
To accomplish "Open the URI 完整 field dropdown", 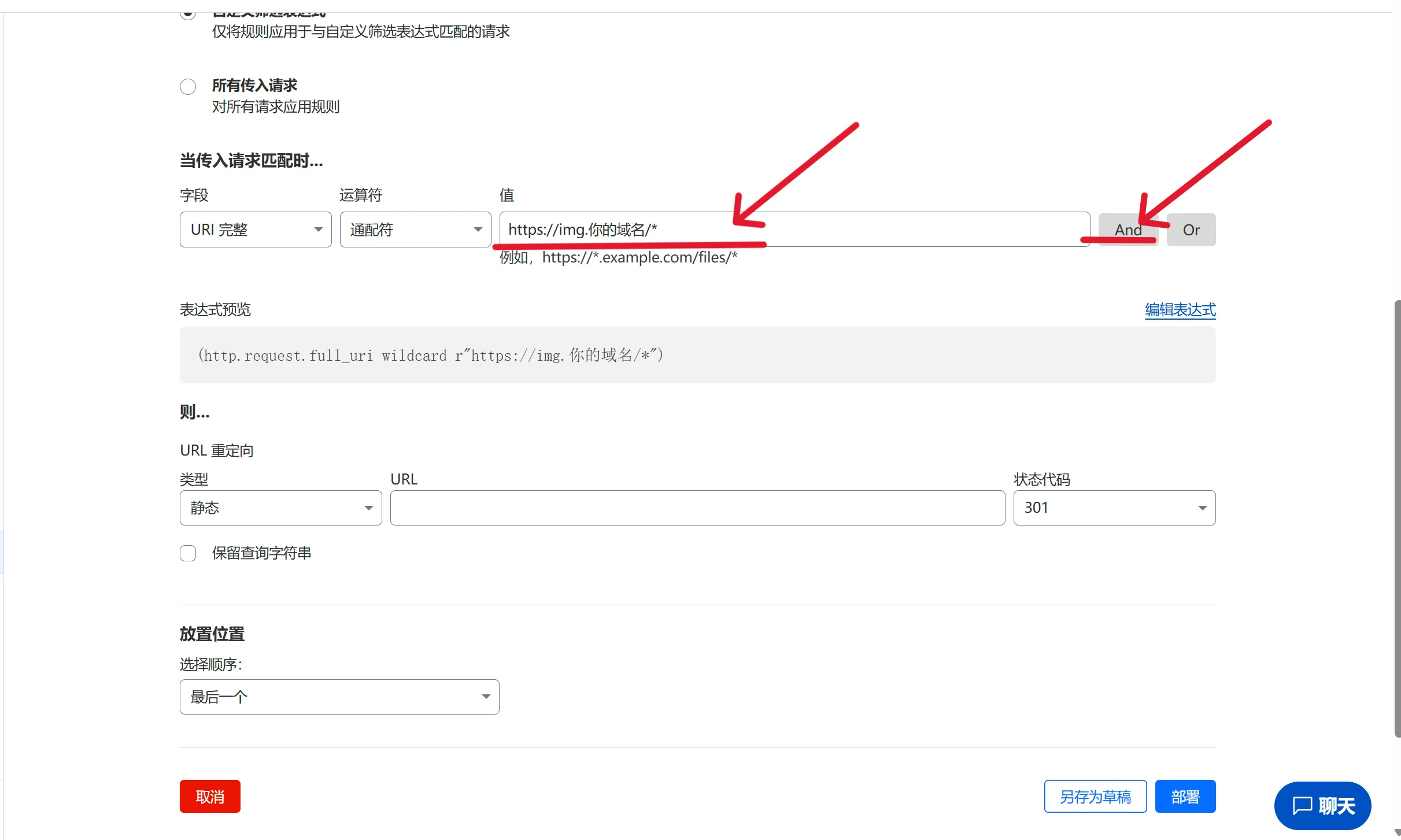I will pos(256,230).
